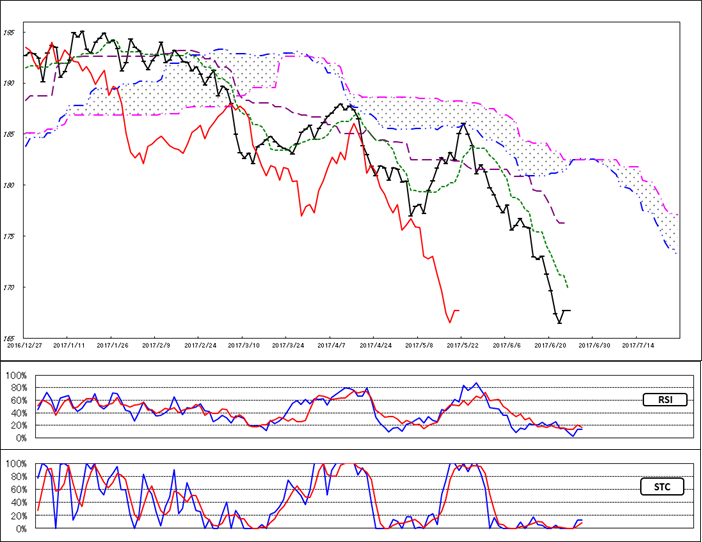Image resolution: width=702 pixels, height=542 pixels.
Task: Select the 0% label on STC axis
Action: 21,528
